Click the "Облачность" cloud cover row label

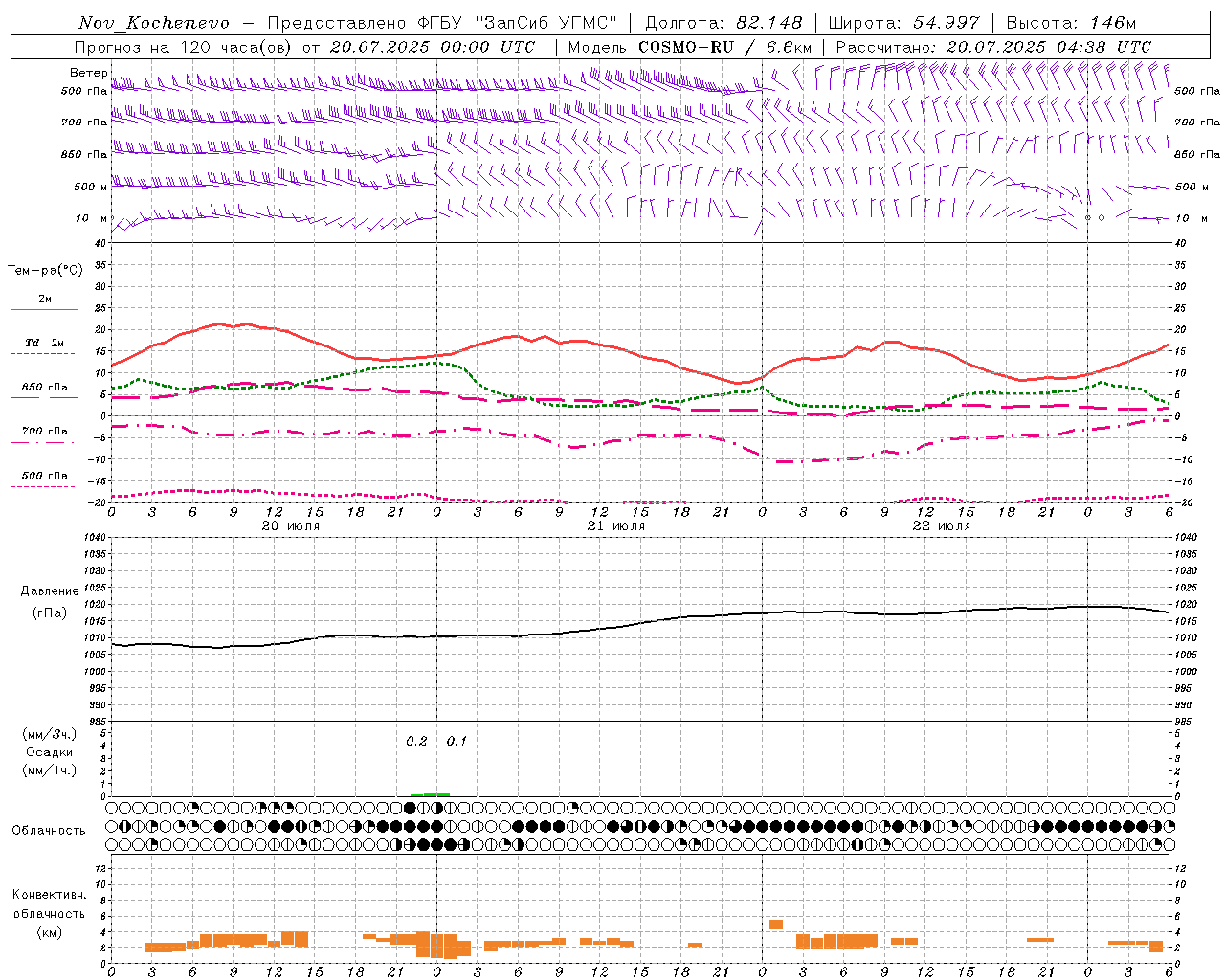coord(49,831)
